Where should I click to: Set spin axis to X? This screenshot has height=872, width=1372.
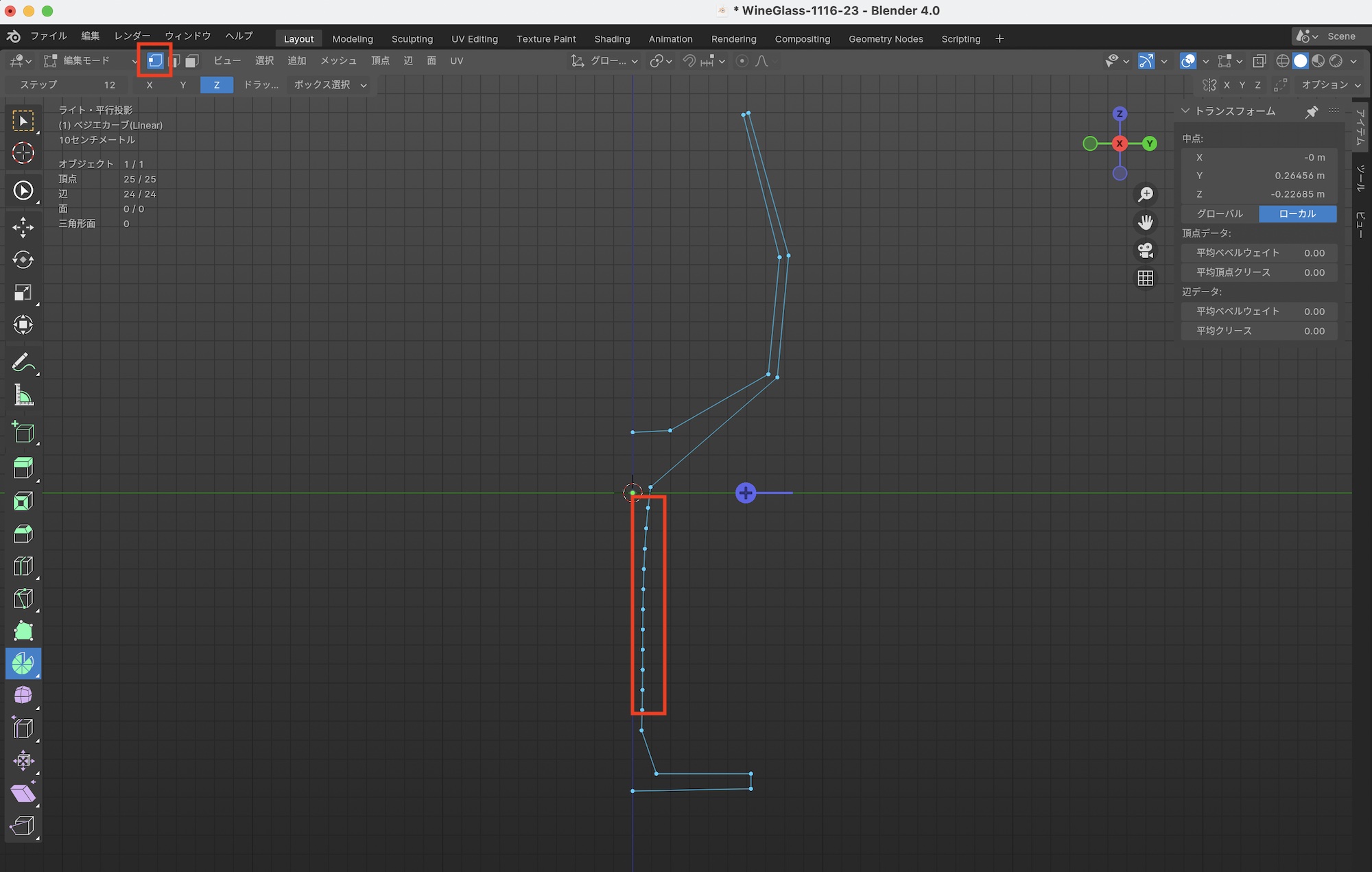coord(150,85)
